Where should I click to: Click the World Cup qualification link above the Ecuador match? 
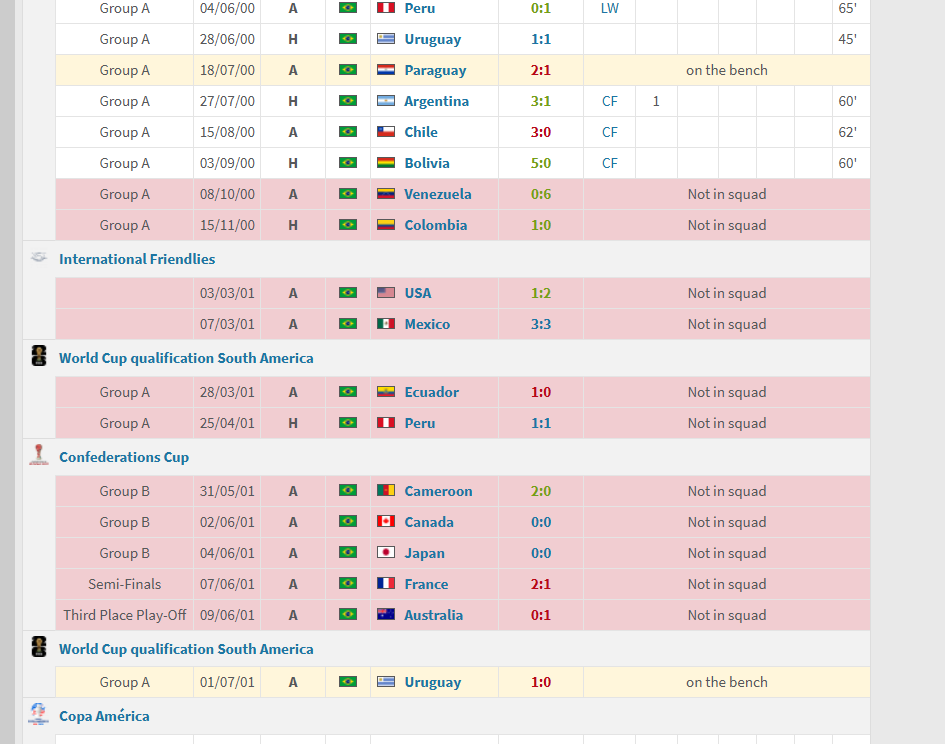[x=186, y=358]
